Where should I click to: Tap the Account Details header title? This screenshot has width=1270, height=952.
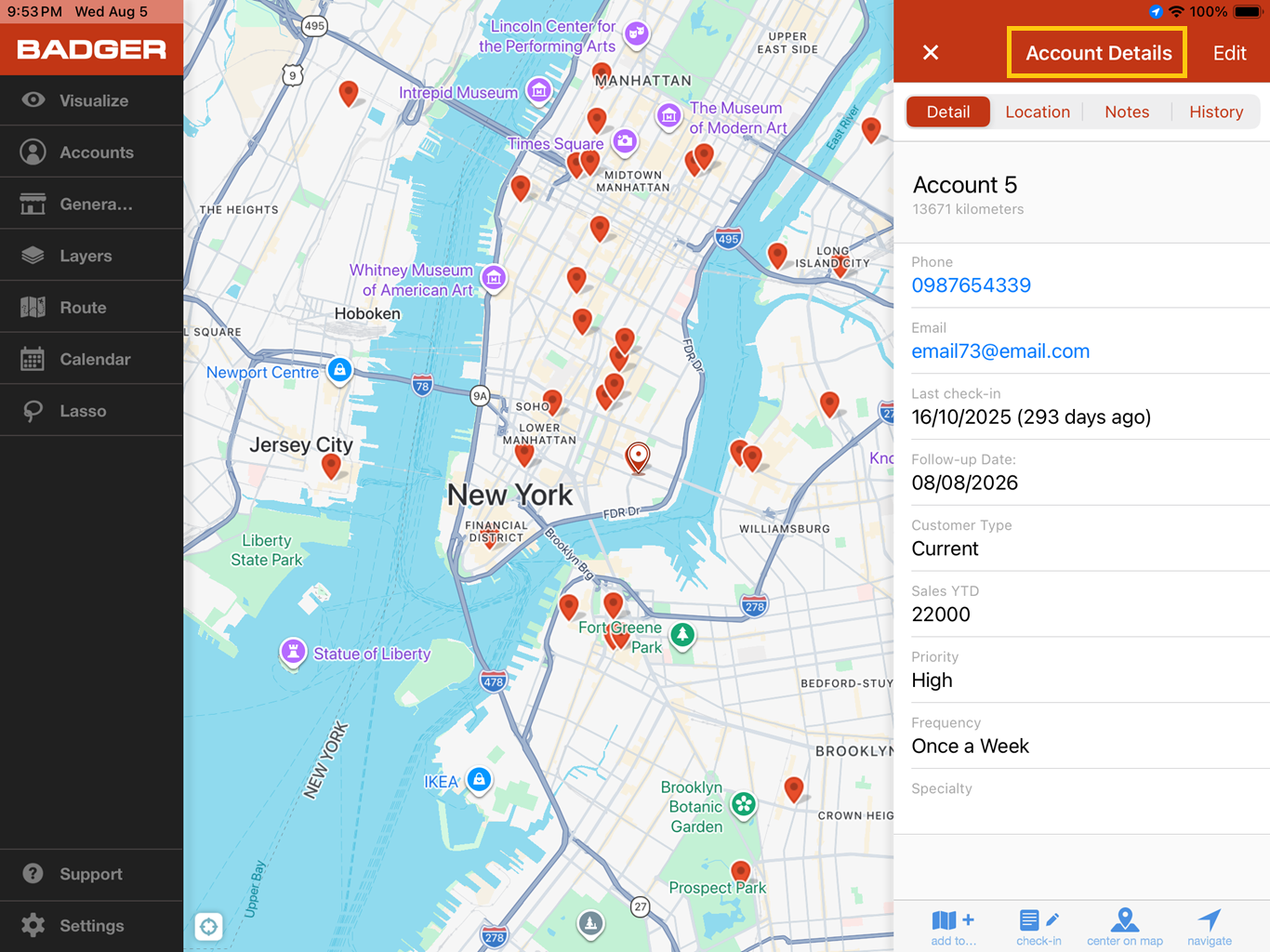1098,53
